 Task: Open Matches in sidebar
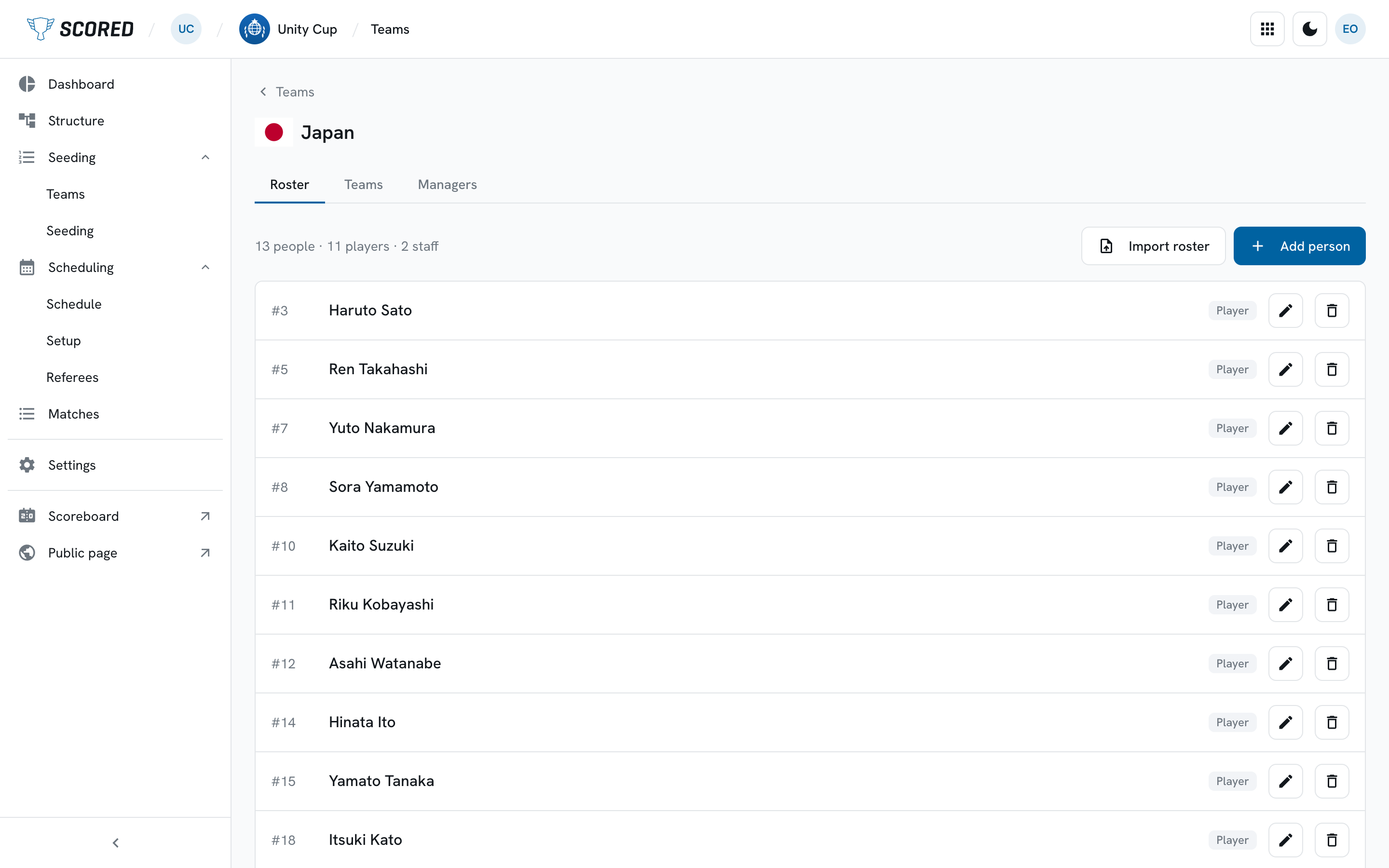pyautogui.click(x=115, y=414)
